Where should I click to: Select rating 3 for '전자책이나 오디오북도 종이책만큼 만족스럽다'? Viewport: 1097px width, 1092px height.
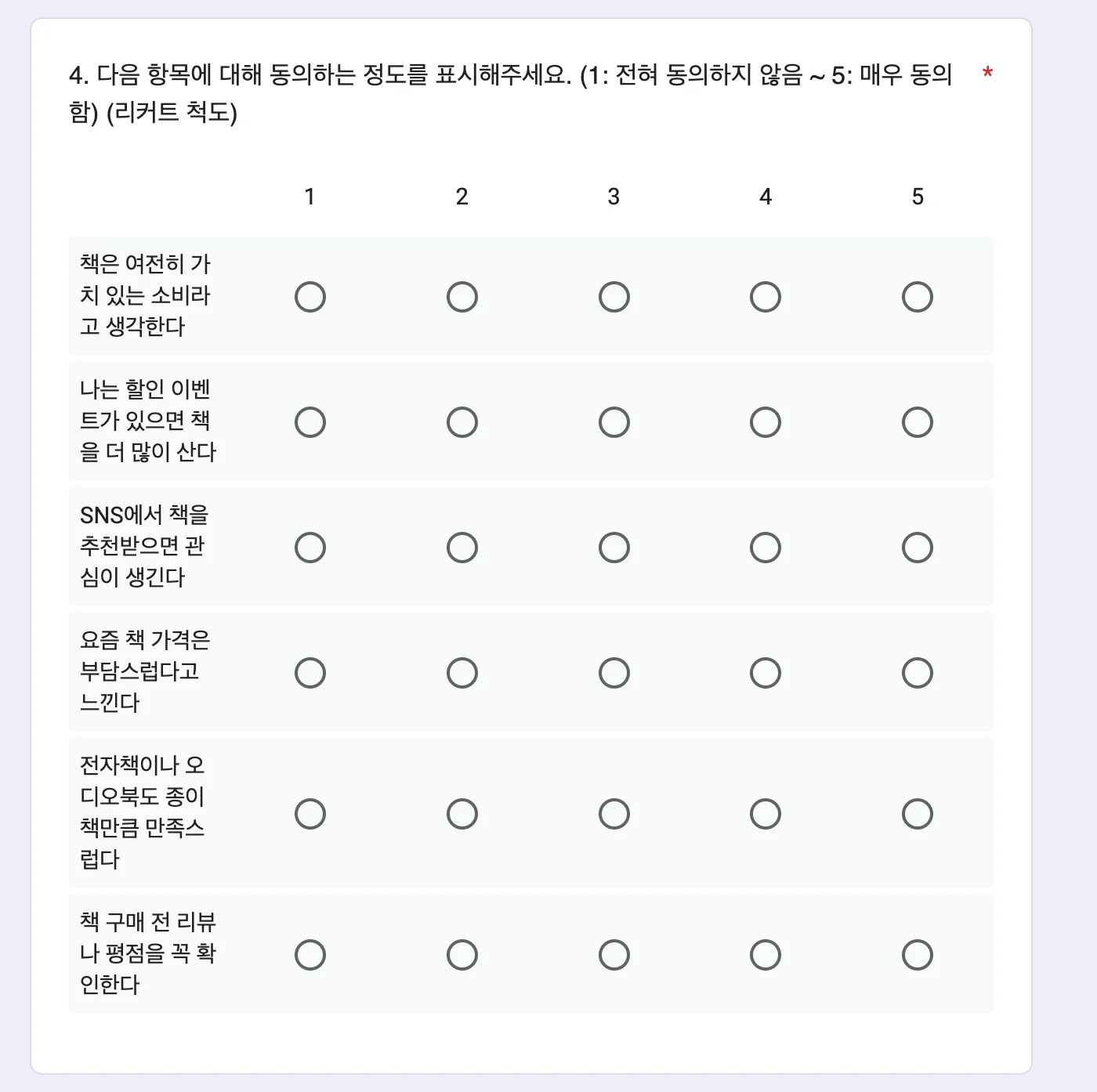[614, 813]
